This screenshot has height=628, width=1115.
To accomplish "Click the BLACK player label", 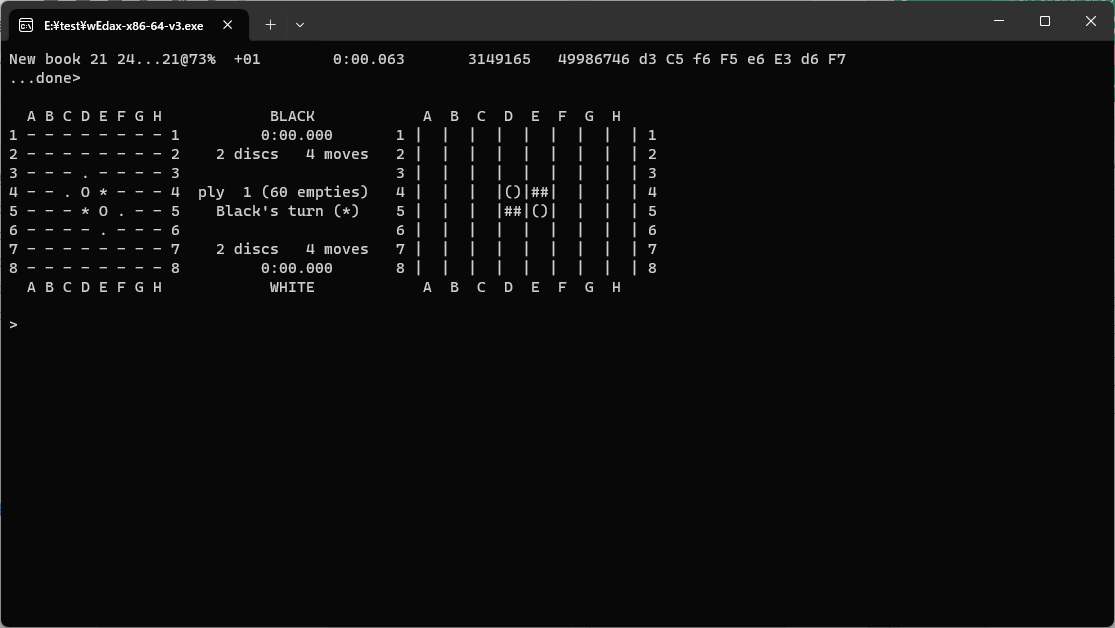I will (292, 116).
